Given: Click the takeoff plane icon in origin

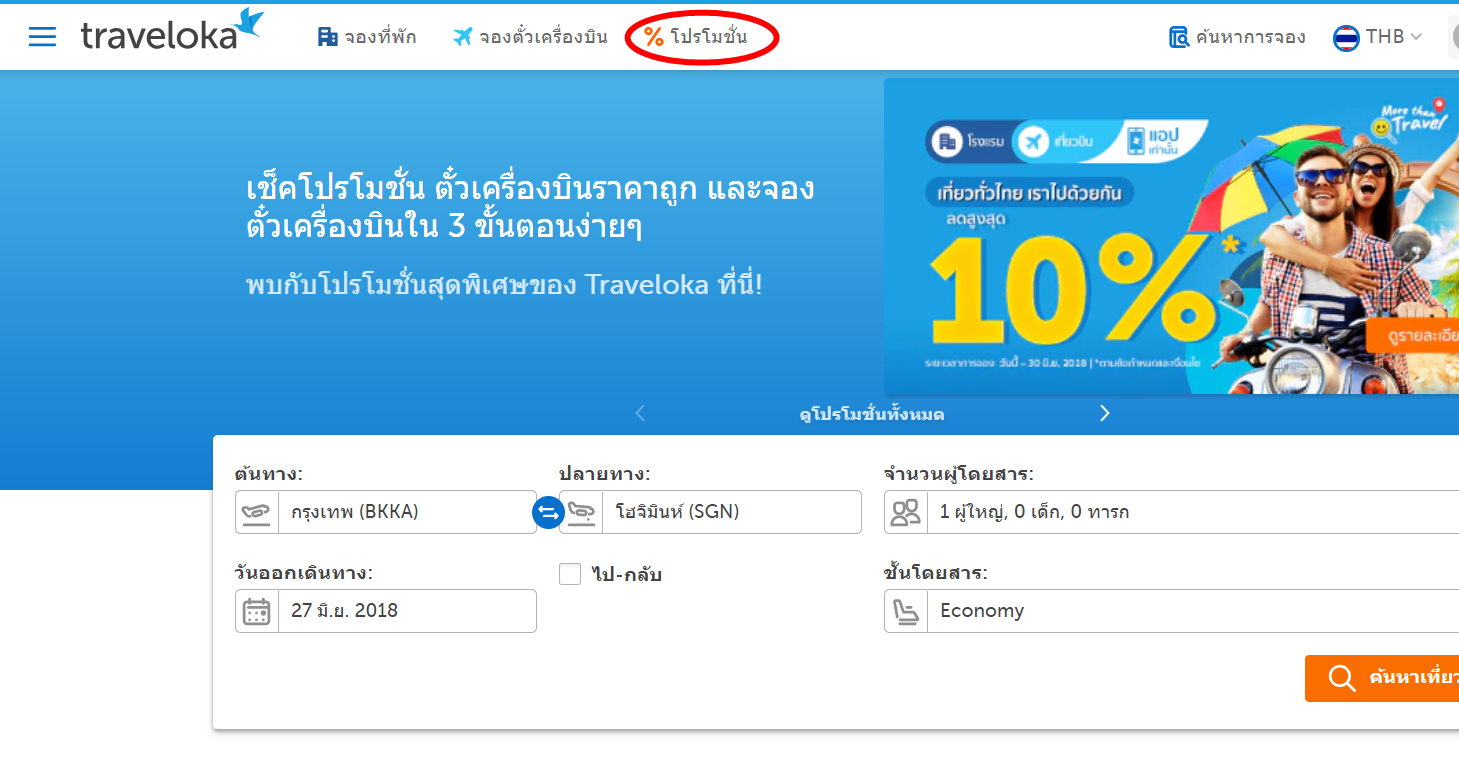Looking at the screenshot, I should coord(257,512).
